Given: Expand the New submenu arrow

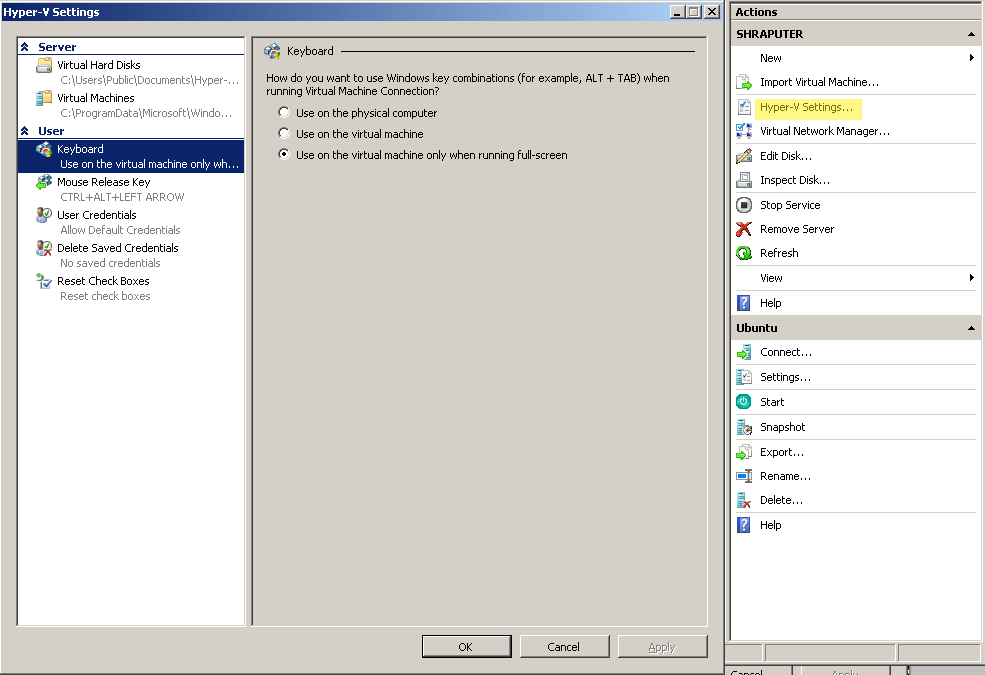Looking at the screenshot, I should (x=972, y=58).
